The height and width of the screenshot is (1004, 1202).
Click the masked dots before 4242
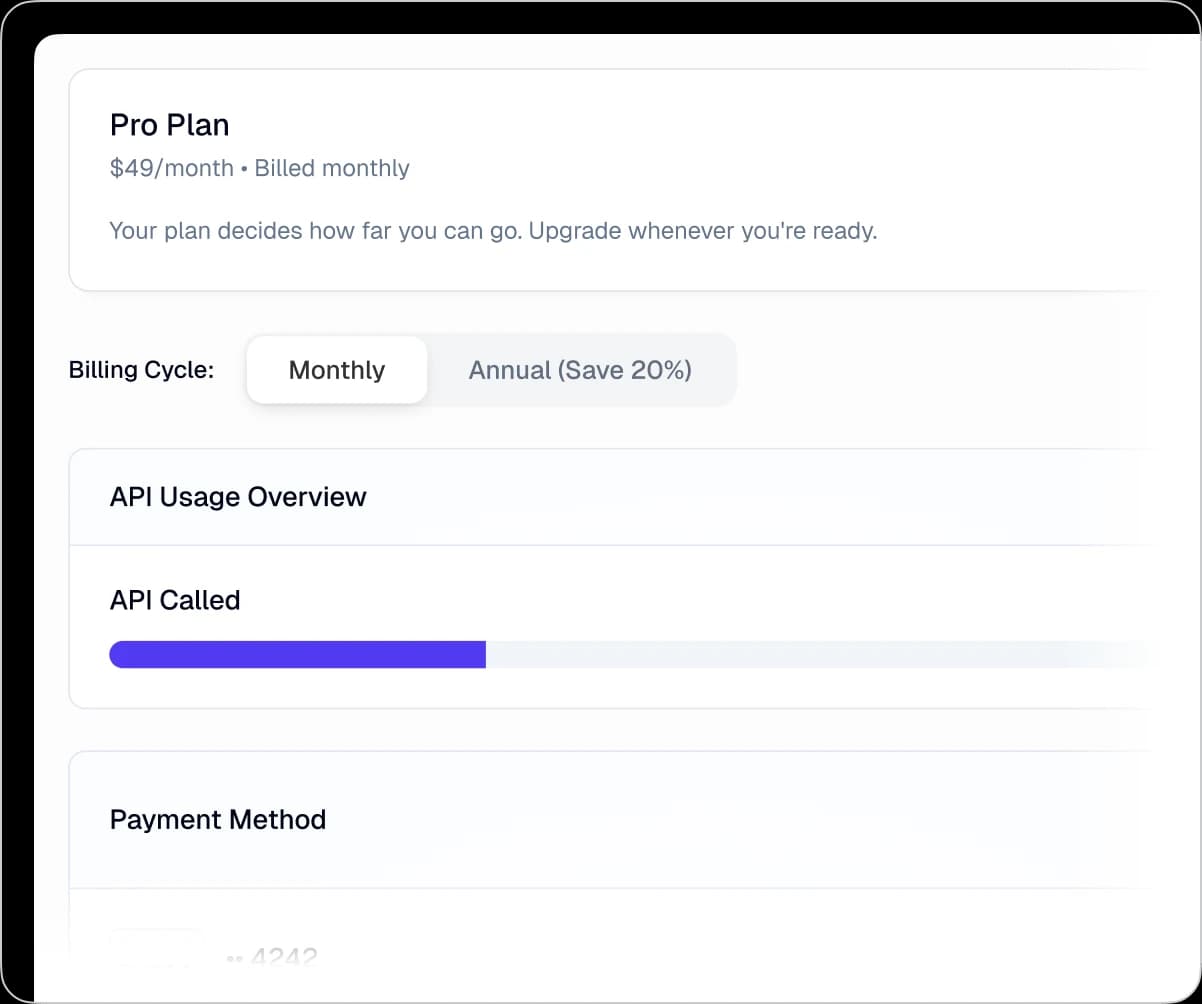235,958
